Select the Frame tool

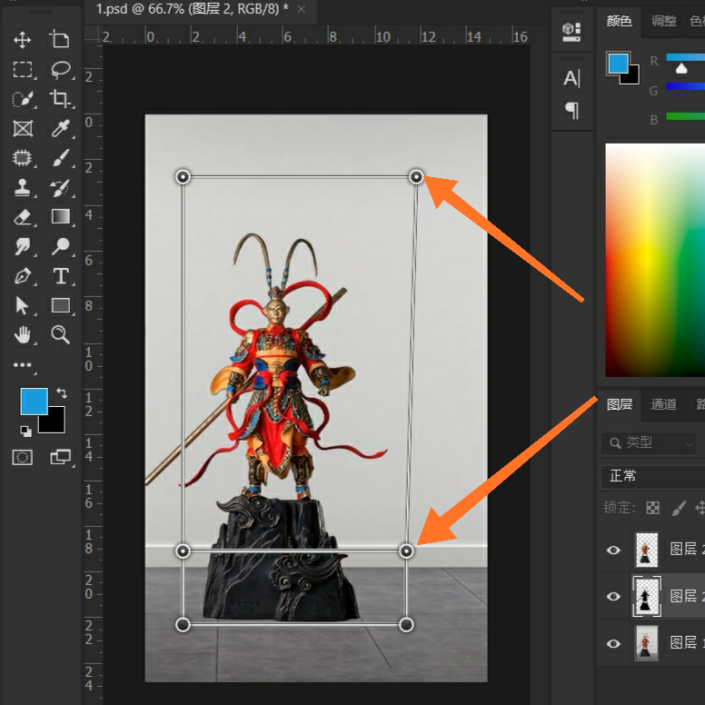(22, 129)
